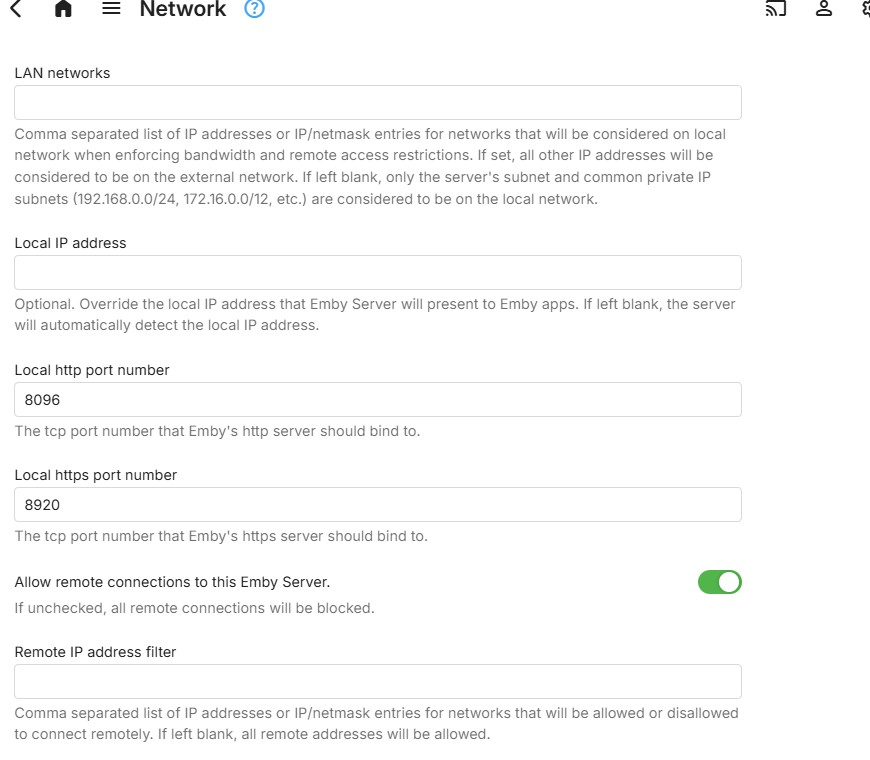Open Network help question mark icon

255,9
